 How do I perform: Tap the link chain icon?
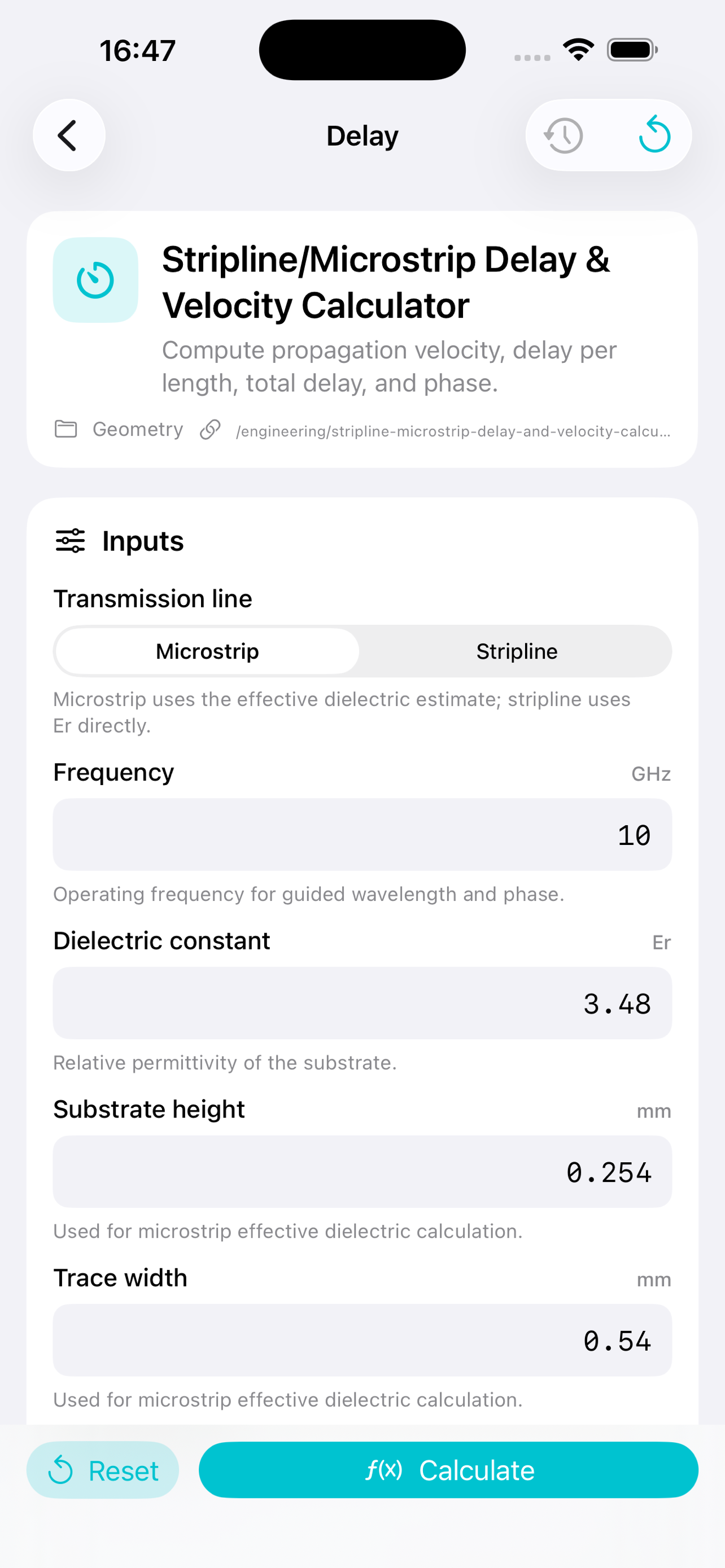pyautogui.click(x=210, y=429)
